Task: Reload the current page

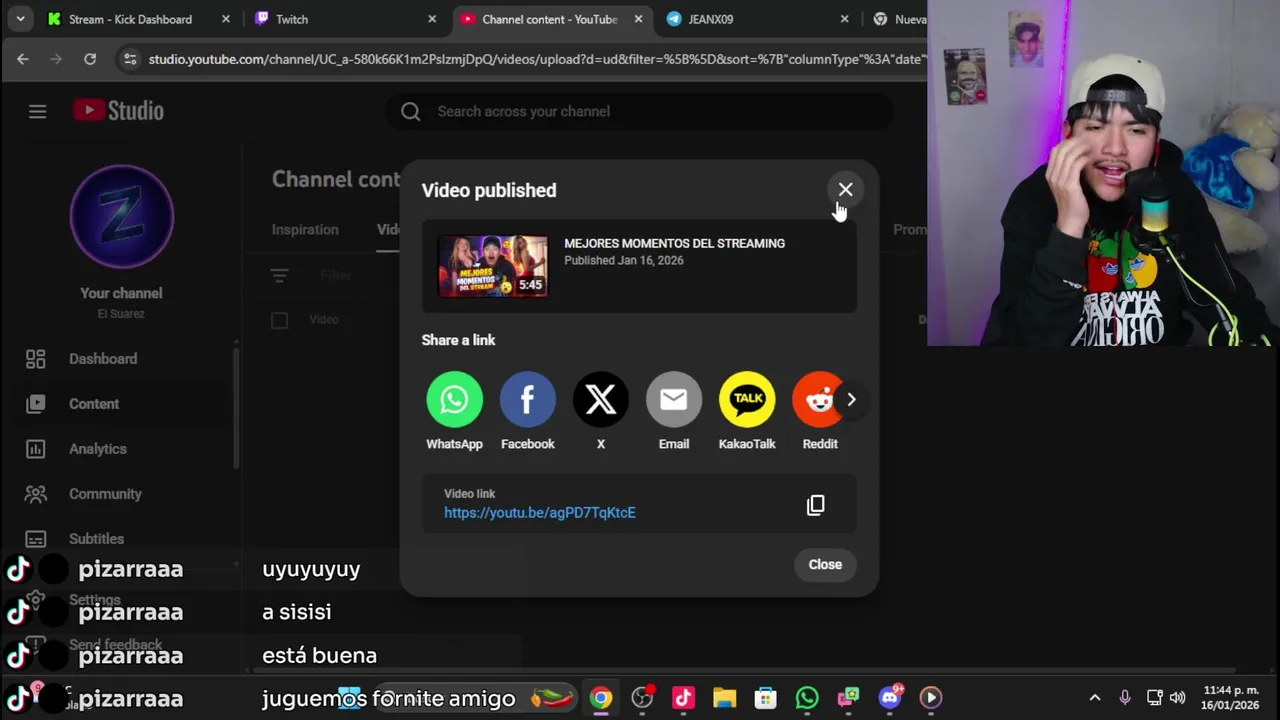Action: pos(90,59)
